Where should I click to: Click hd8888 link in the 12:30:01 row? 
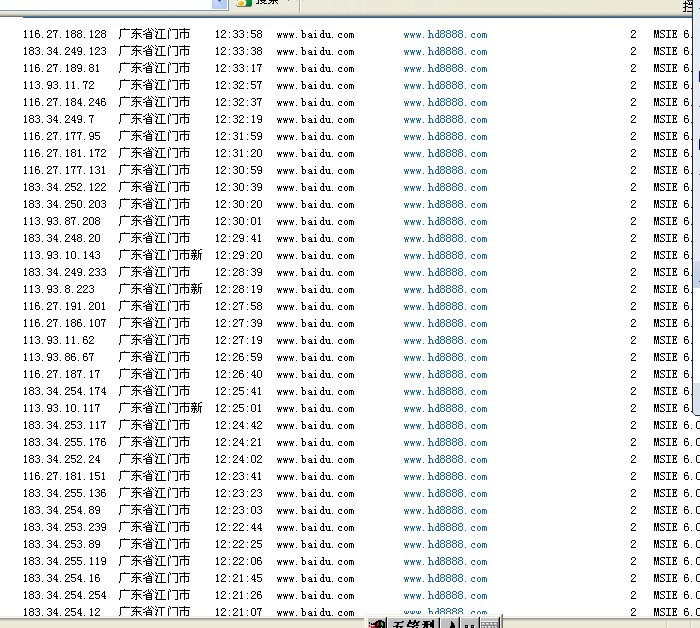pos(445,221)
